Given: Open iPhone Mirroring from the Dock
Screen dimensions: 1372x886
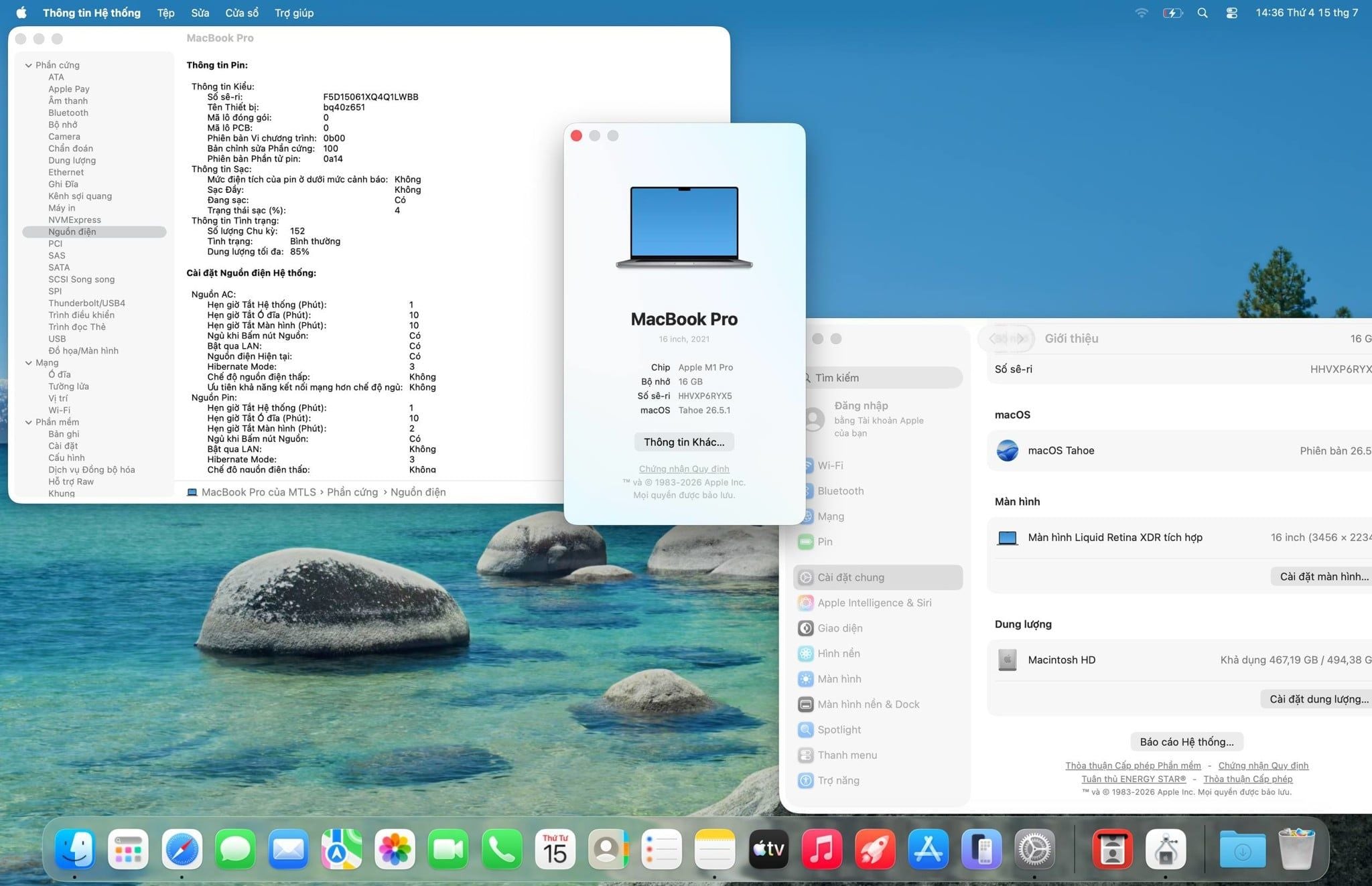Looking at the screenshot, I should coord(981,849).
